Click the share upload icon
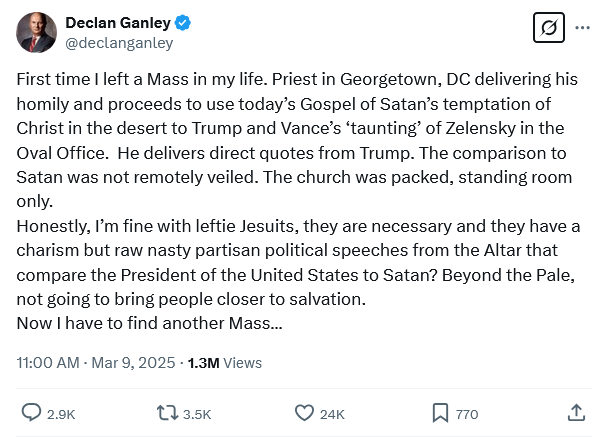Viewport: 609px width, 437px height. click(576, 412)
